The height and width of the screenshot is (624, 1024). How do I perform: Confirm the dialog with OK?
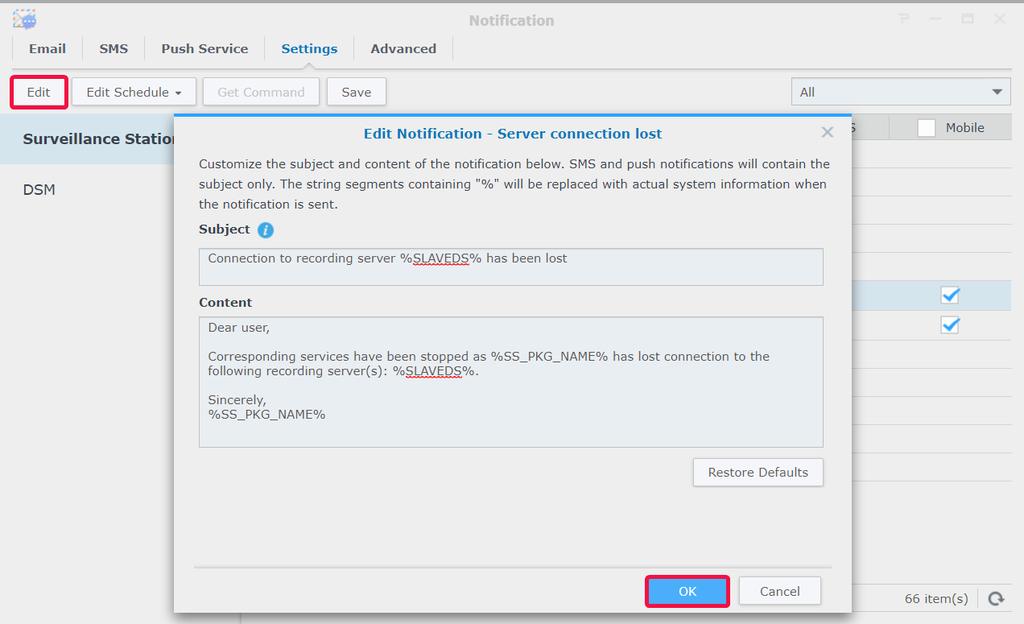687,591
